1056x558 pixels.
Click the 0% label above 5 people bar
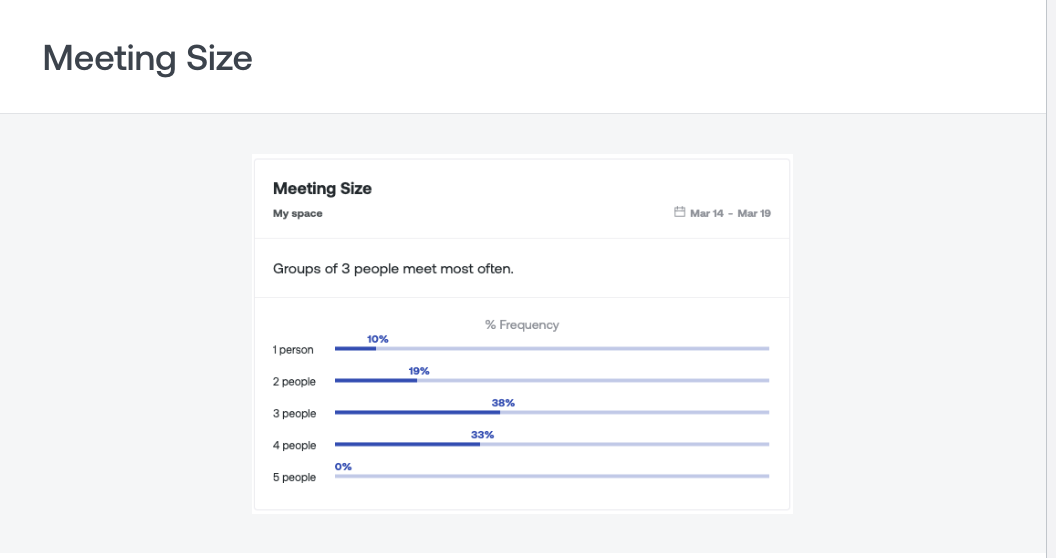pyautogui.click(x=343, y=466)
